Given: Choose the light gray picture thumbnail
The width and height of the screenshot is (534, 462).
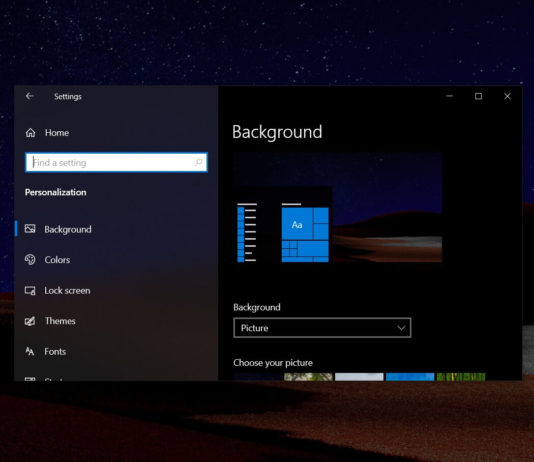Looking at the screenshot, I should pos(359,377).
